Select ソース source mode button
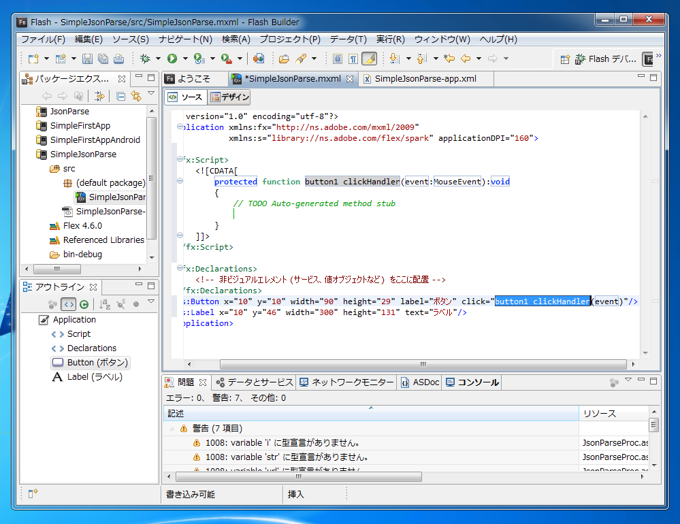This screenshot has height=524, width=680. 186,97
